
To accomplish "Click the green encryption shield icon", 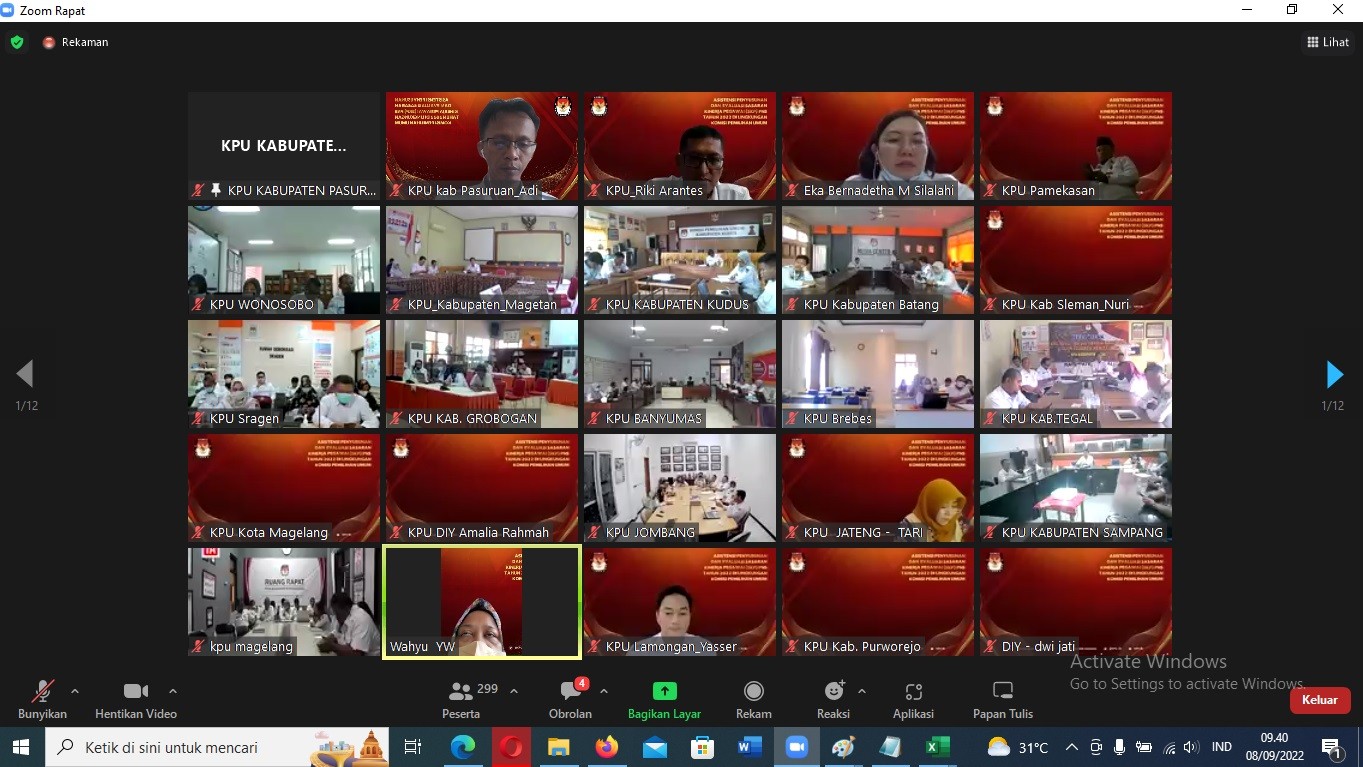I will (17, 42).
